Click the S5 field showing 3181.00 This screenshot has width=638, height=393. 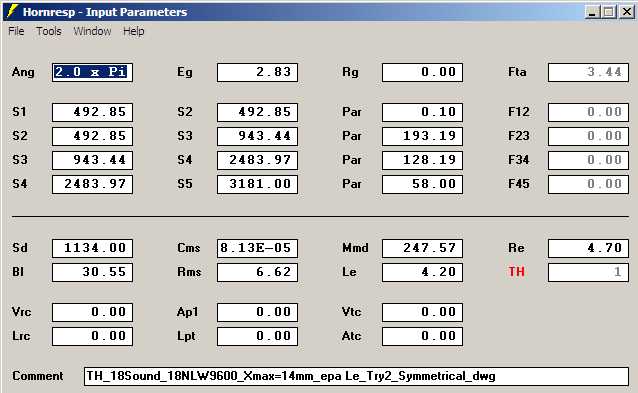(257, 184)
